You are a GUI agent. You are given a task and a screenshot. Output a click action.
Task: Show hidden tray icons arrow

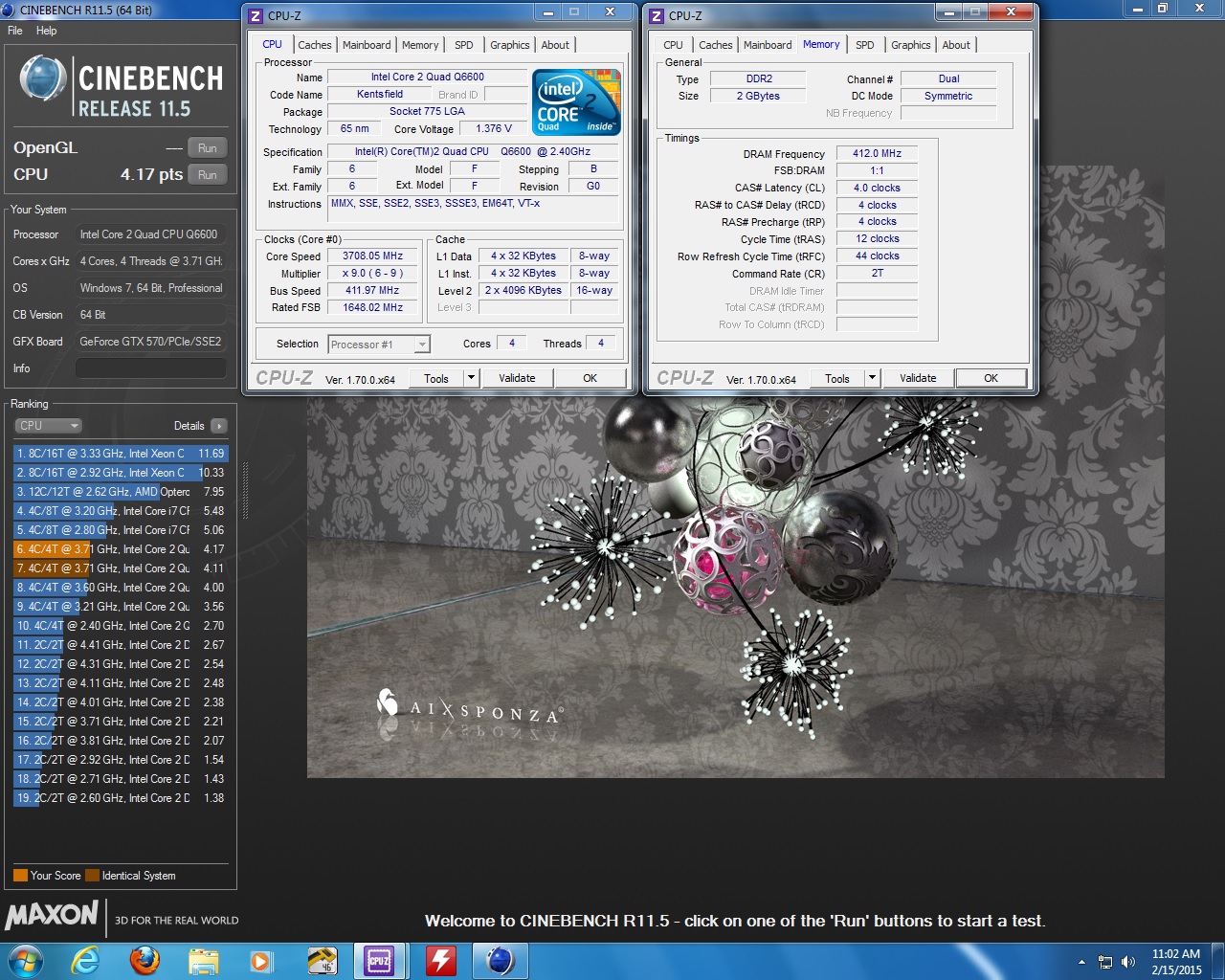point(1081,962)
